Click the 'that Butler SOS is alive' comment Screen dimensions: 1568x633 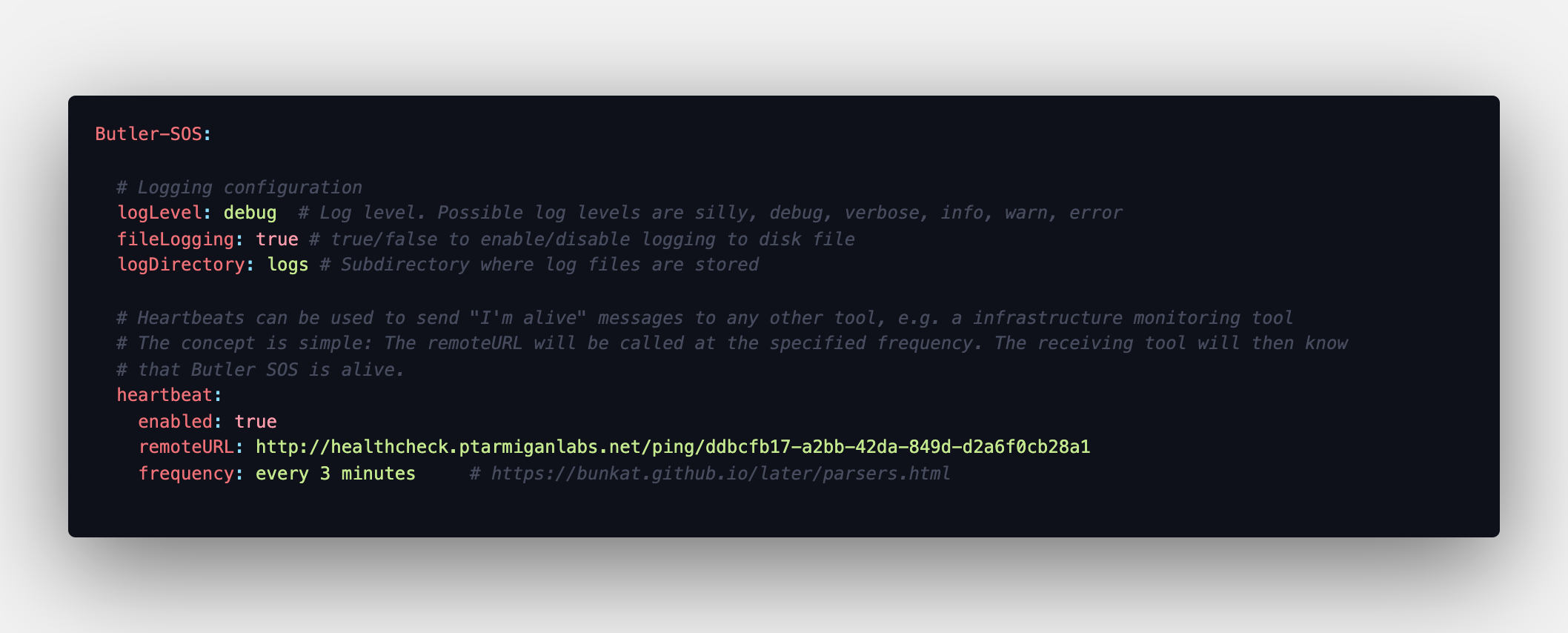(x=261, y=370)
